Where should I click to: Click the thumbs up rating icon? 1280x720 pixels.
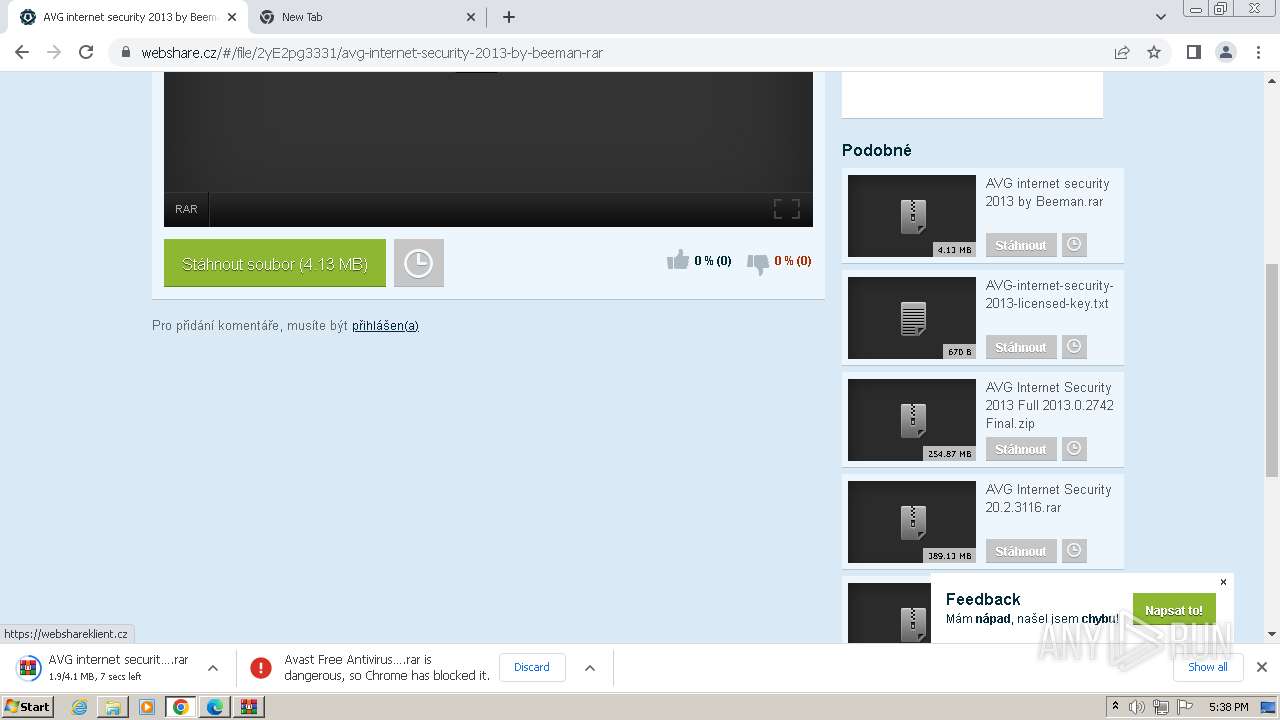click(678, 260)
